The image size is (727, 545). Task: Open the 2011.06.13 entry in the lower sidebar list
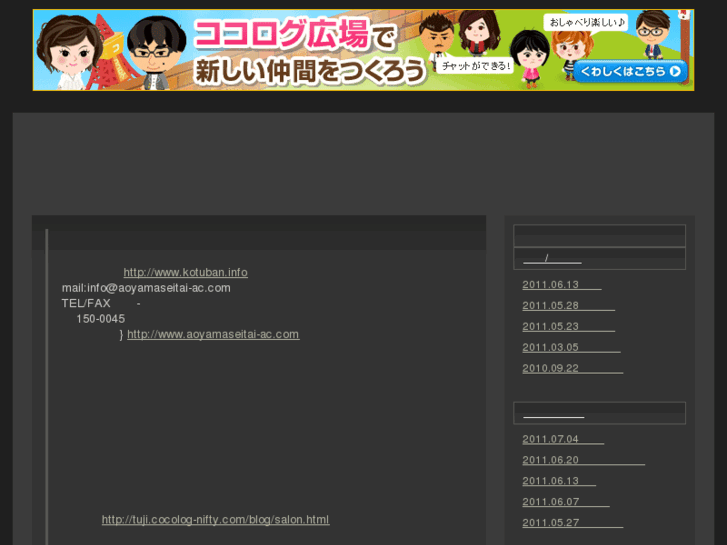[559, 481]
